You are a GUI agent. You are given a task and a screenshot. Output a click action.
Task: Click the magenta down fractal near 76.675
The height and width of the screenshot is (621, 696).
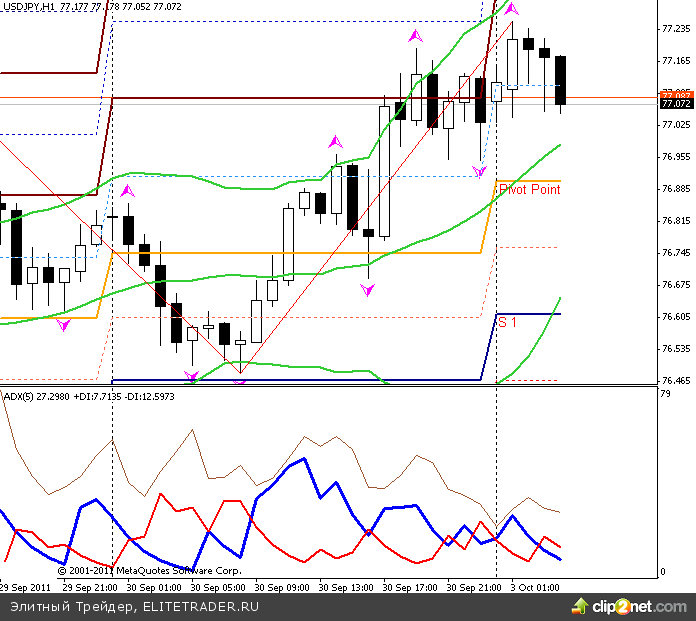click(x=367, y=289)
